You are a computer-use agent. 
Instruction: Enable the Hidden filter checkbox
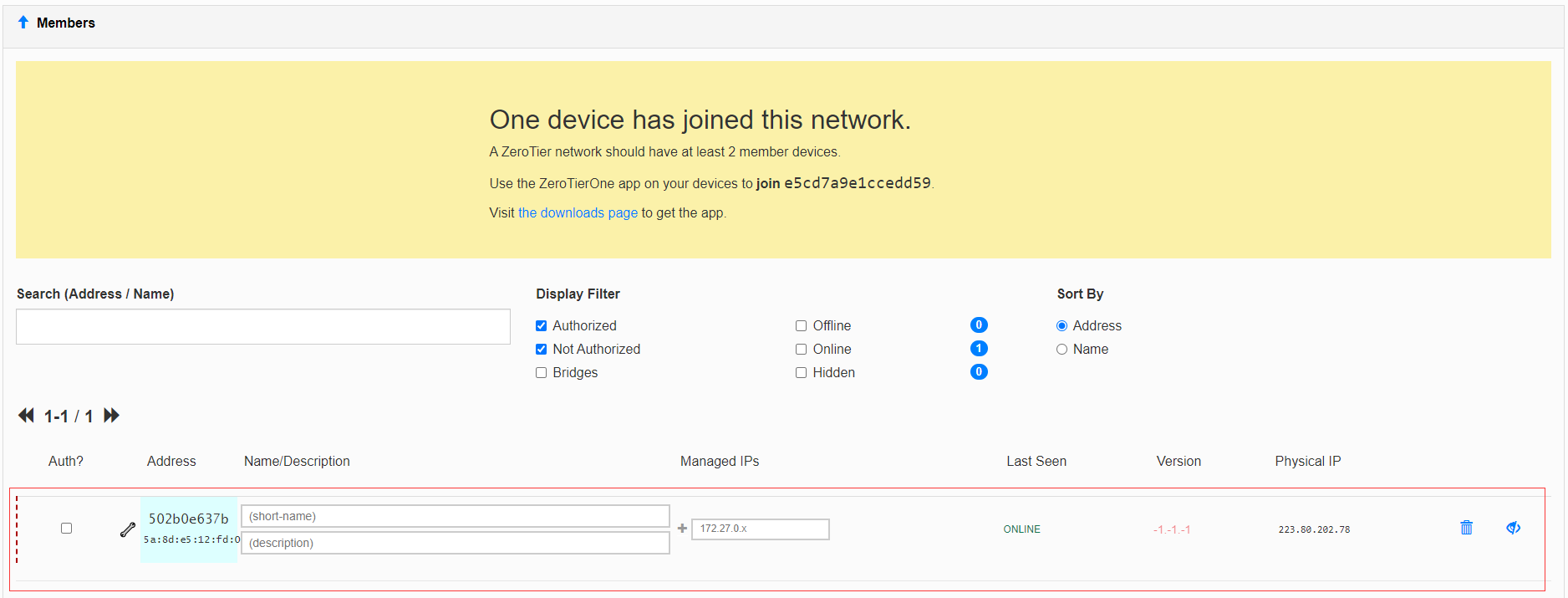[x=802, y=373]
